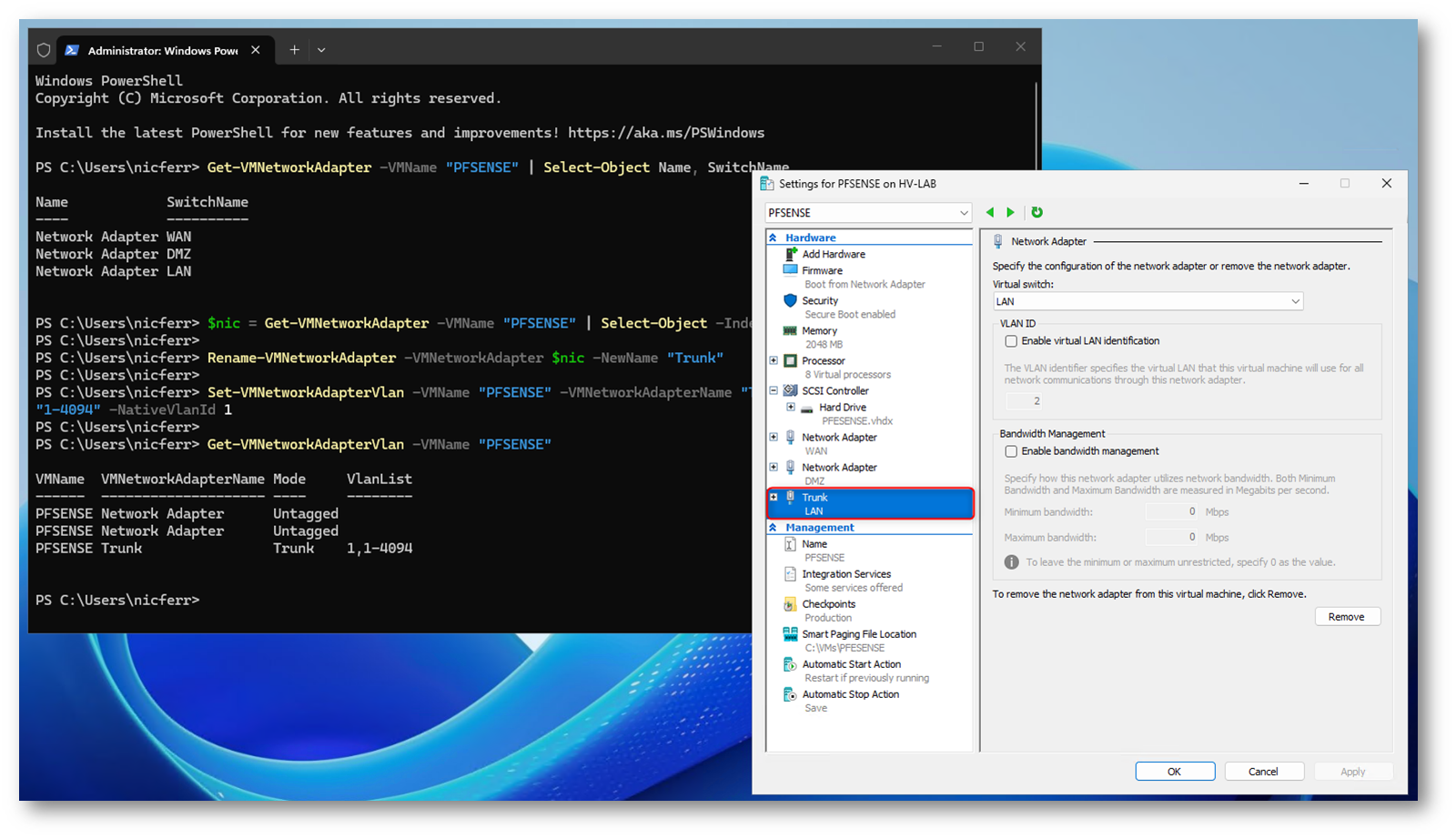1456x839 pixels.
Task: Open the Virtual switch LAN dropdown
Action: tap(1148, 301)
